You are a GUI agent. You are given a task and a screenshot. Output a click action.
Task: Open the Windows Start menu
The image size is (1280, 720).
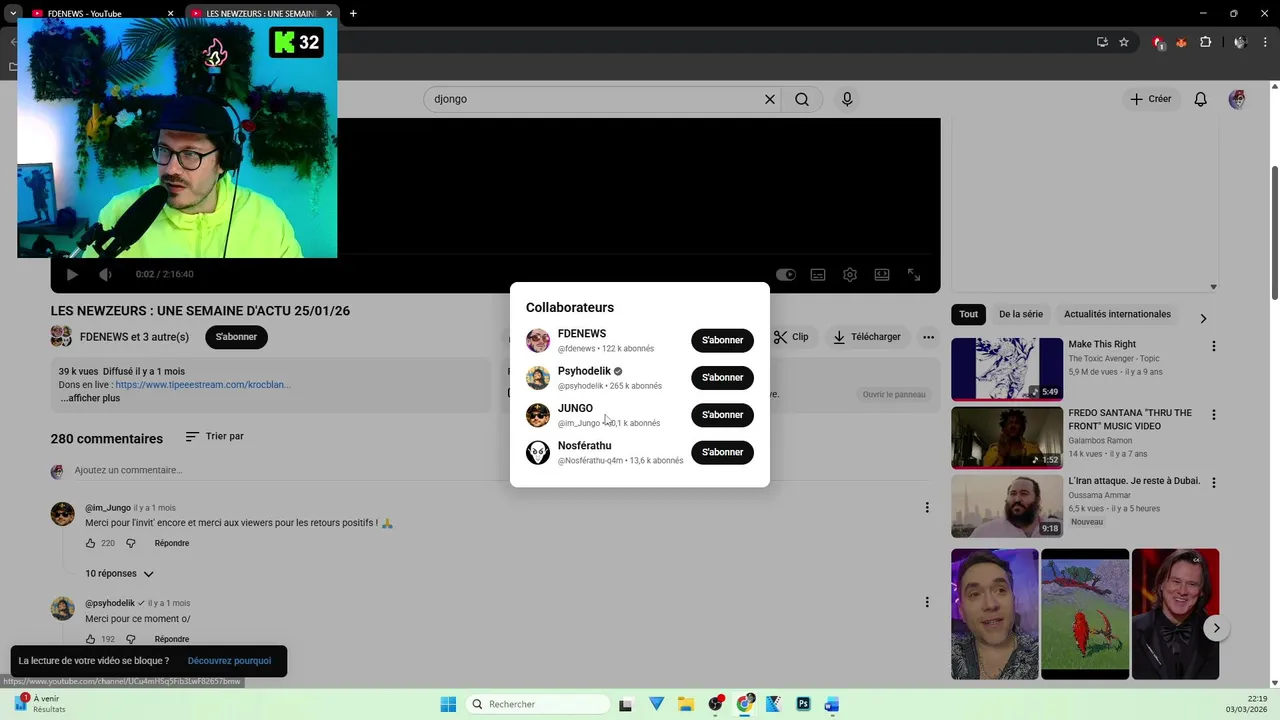448,704
